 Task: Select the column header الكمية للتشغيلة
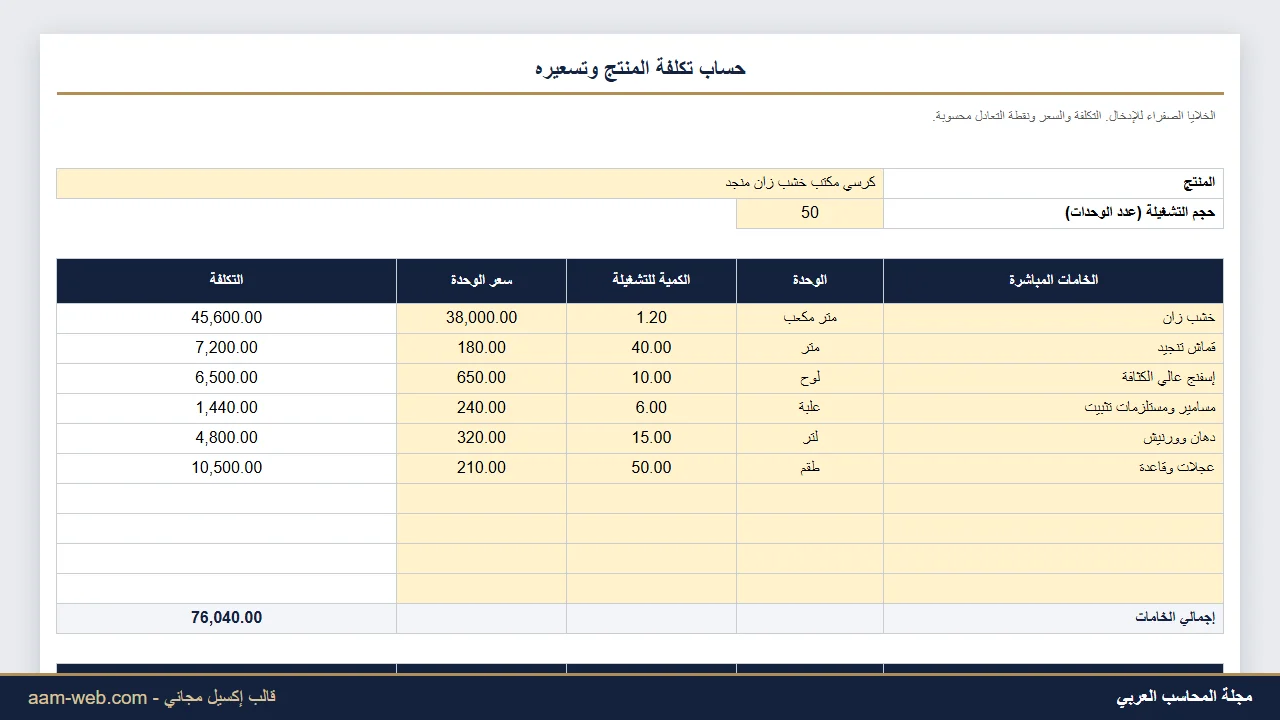pyautogui.click(x=652, y=281)
